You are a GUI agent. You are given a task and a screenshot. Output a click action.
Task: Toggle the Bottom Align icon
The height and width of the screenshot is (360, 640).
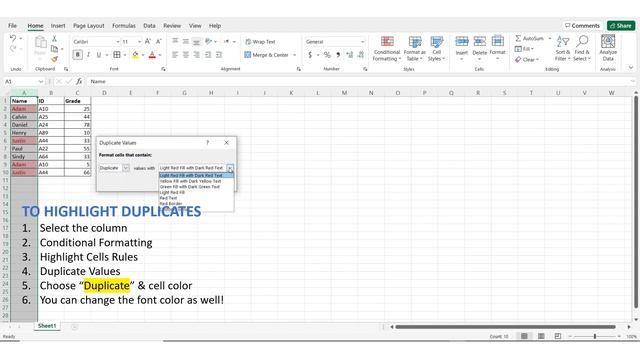pos(197,41)
